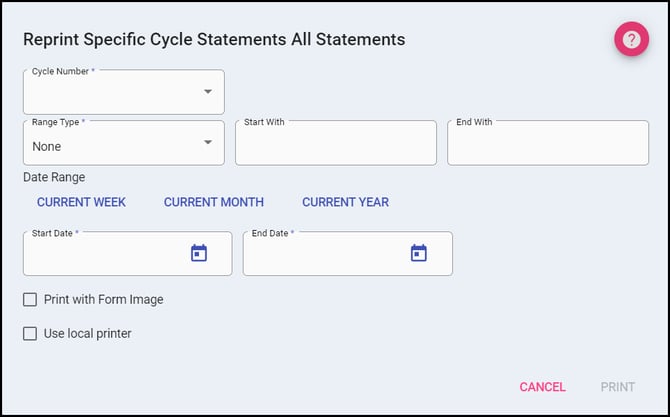Focus the Start With text field

click(x=335, y=146)
